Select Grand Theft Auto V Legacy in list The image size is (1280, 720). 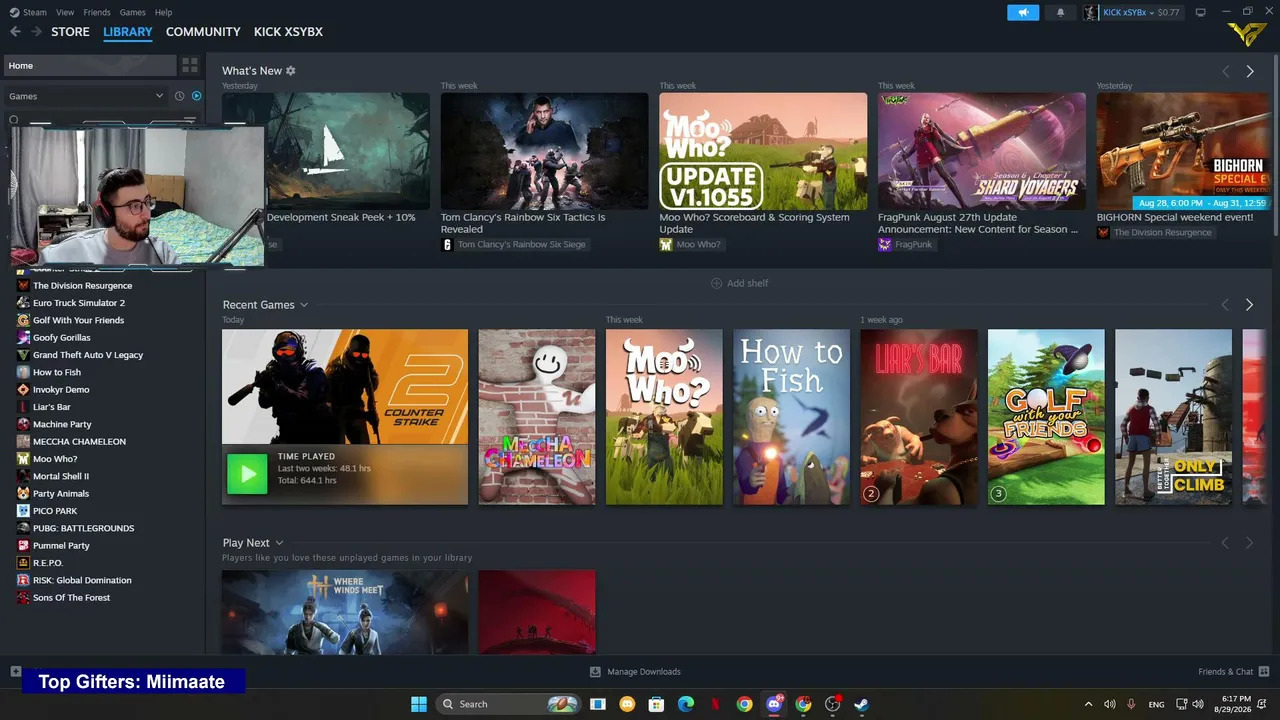coord(88,355)
